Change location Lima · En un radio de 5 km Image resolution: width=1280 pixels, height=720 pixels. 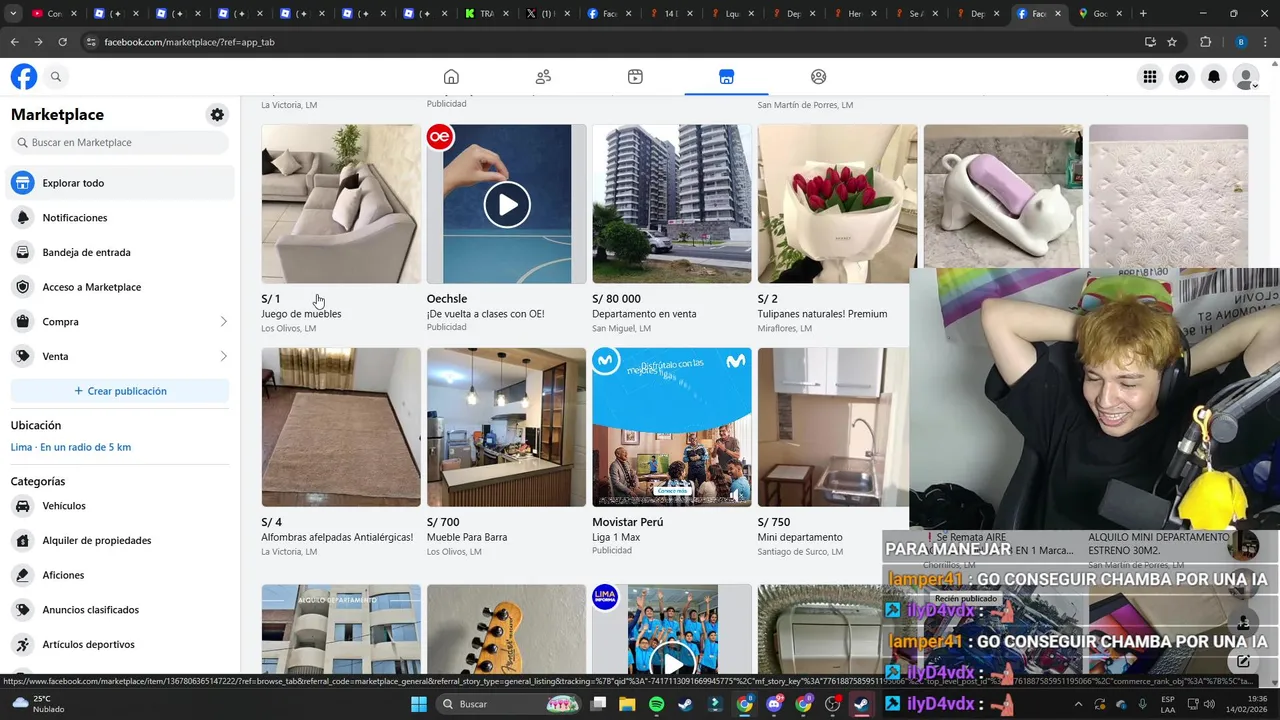71,447
